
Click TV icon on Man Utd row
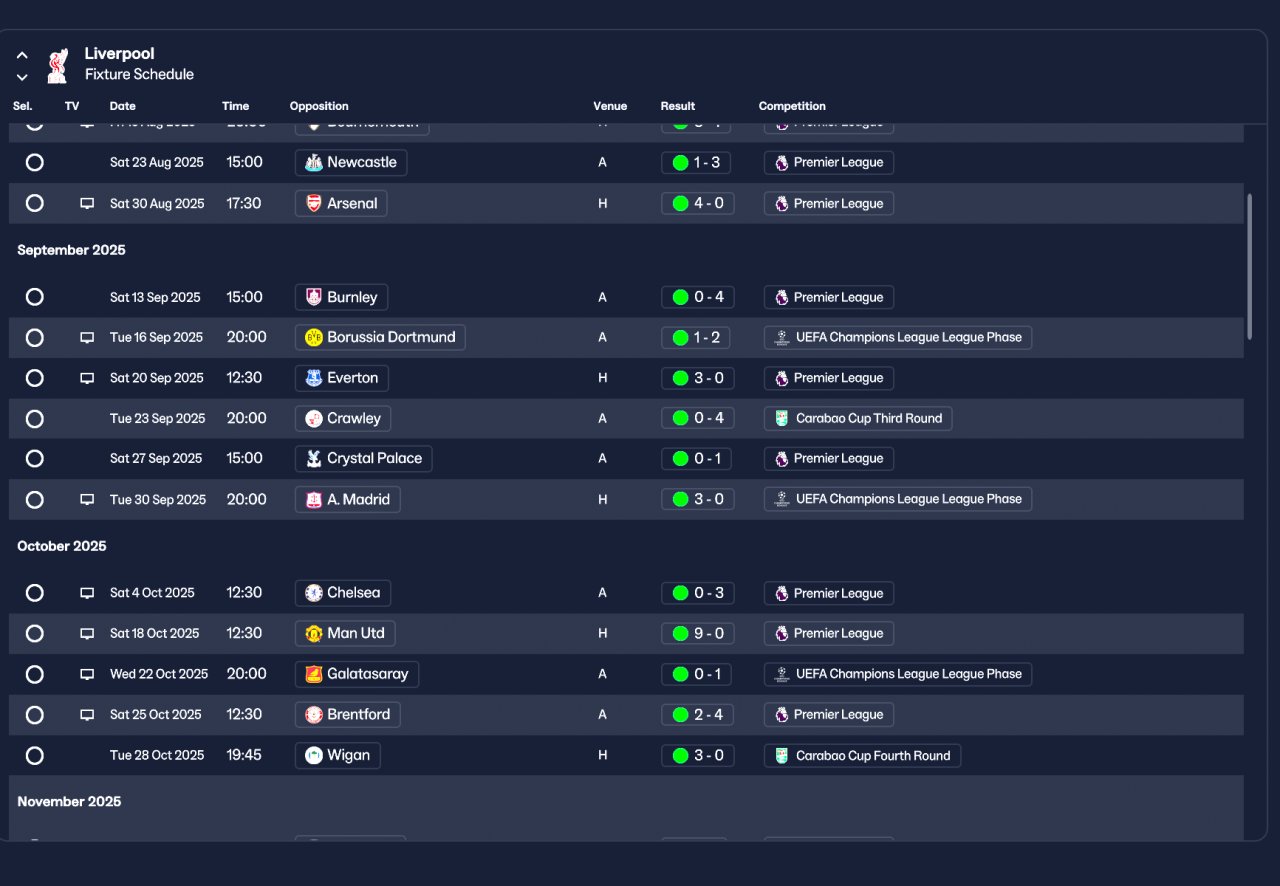(87, 633)
